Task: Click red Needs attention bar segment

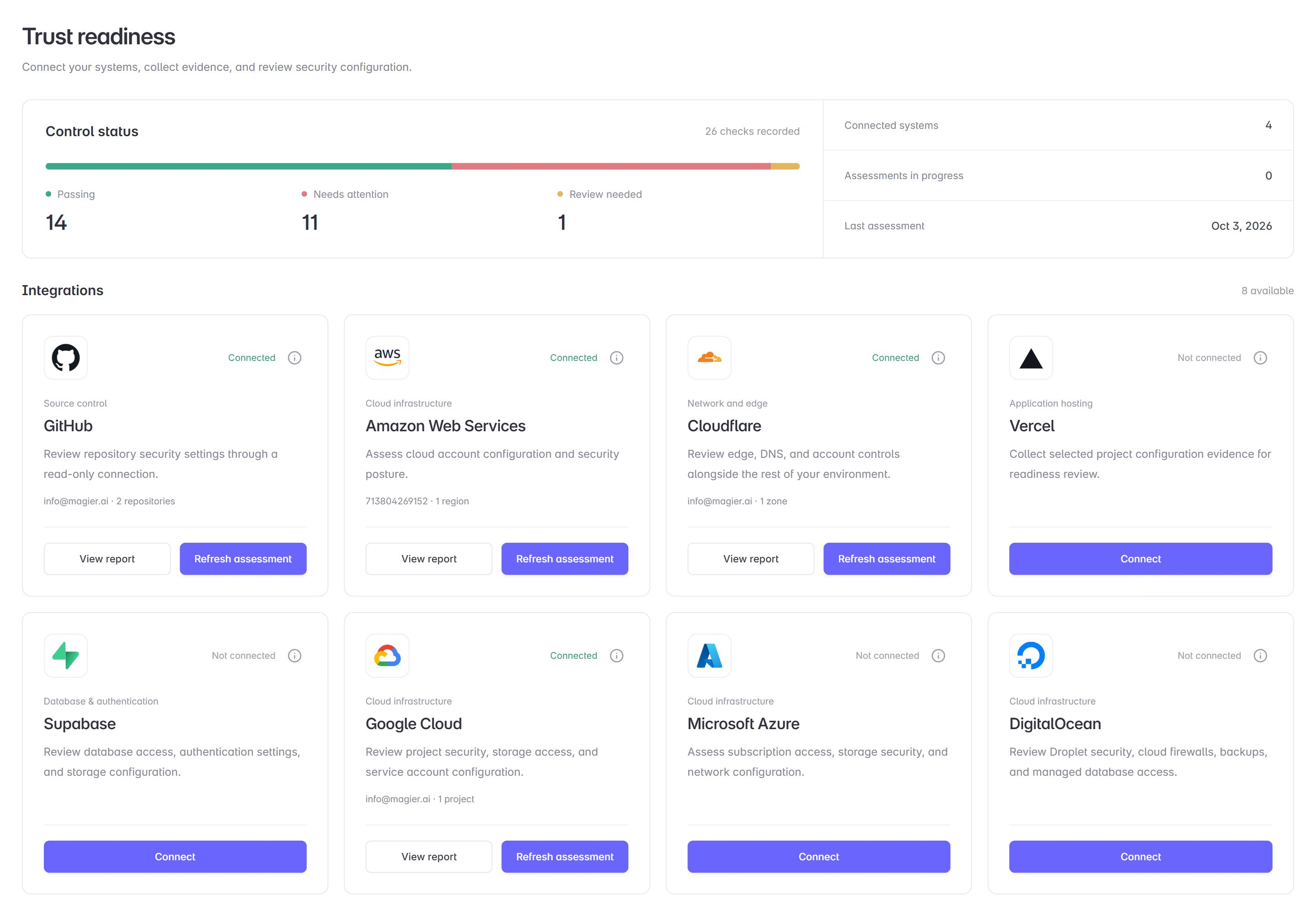Action: tap(611, 166)
